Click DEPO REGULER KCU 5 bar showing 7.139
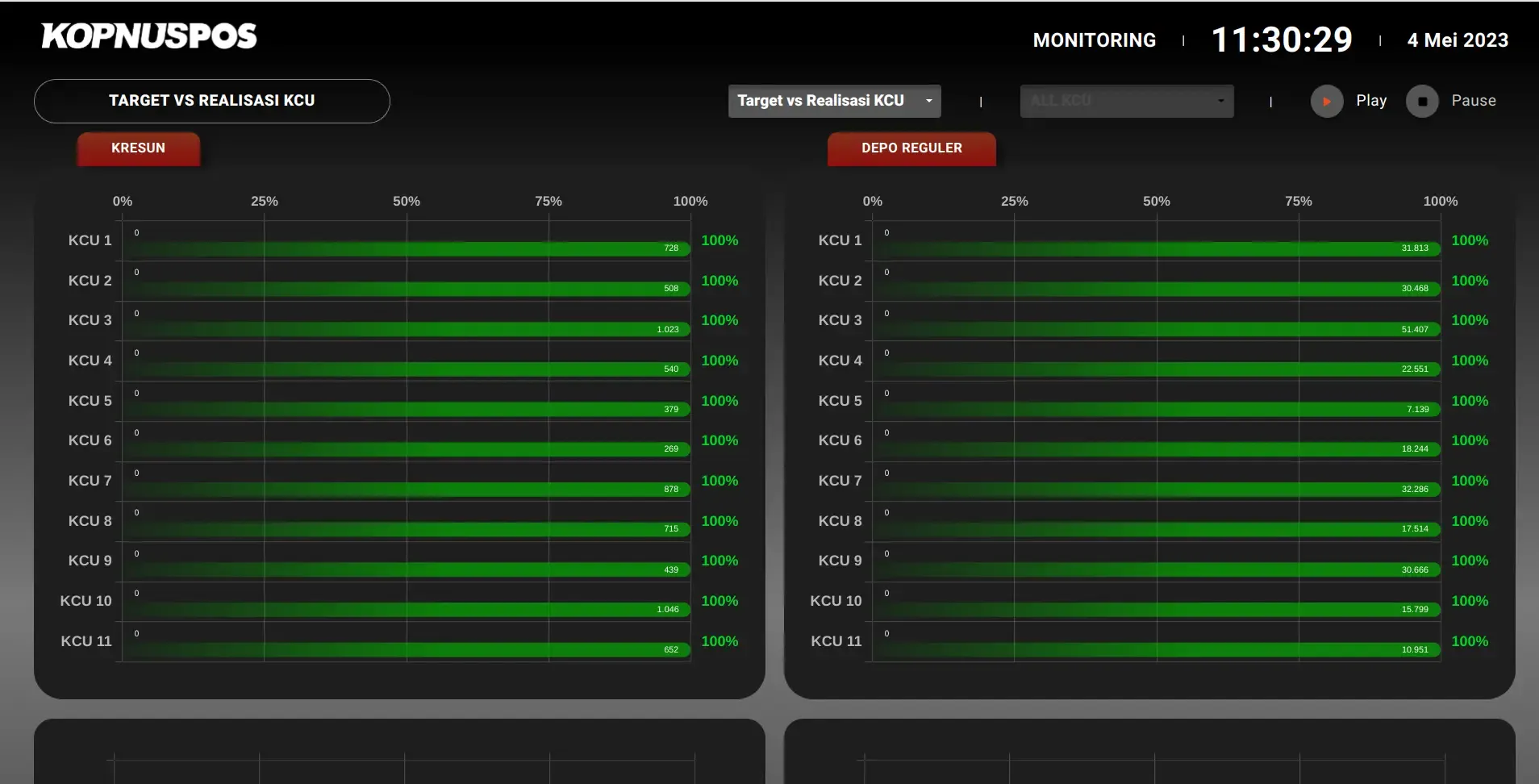 click(x=1157, y=409)
